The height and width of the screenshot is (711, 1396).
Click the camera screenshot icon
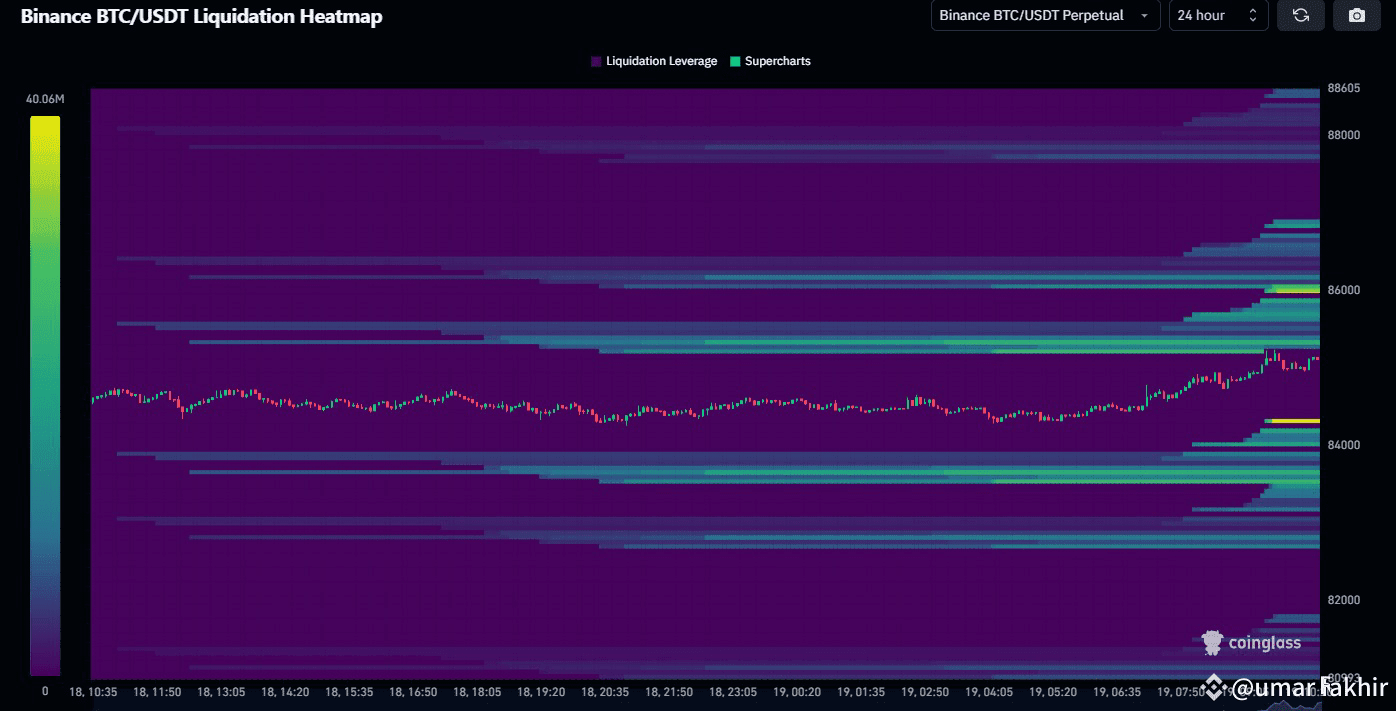(1356, 15)
